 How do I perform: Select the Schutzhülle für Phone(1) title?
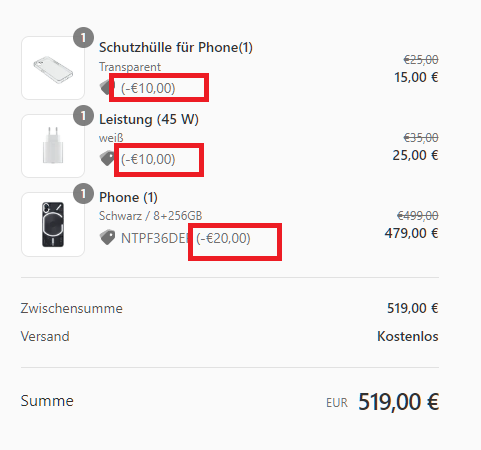pos(176,47)
